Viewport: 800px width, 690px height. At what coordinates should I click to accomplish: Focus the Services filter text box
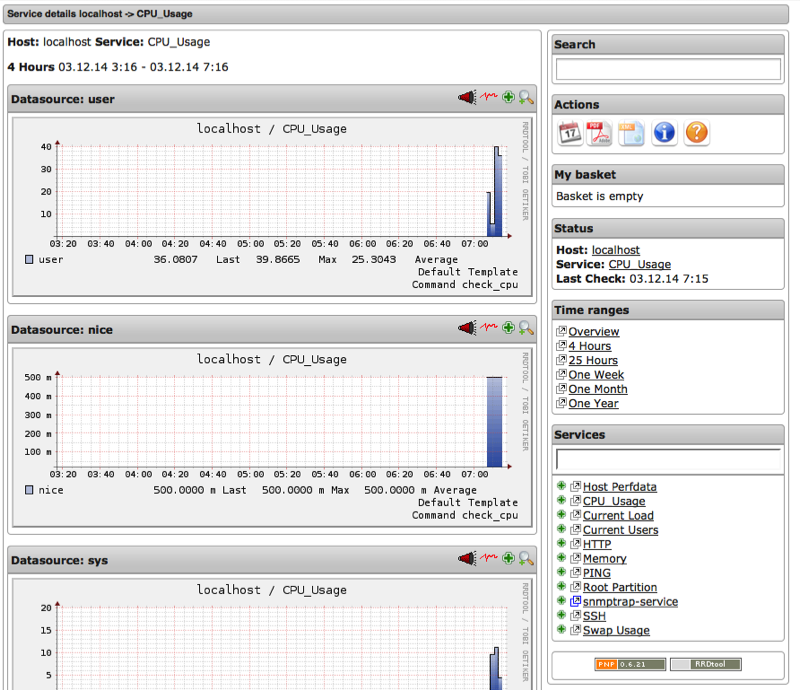coord(668,461)
